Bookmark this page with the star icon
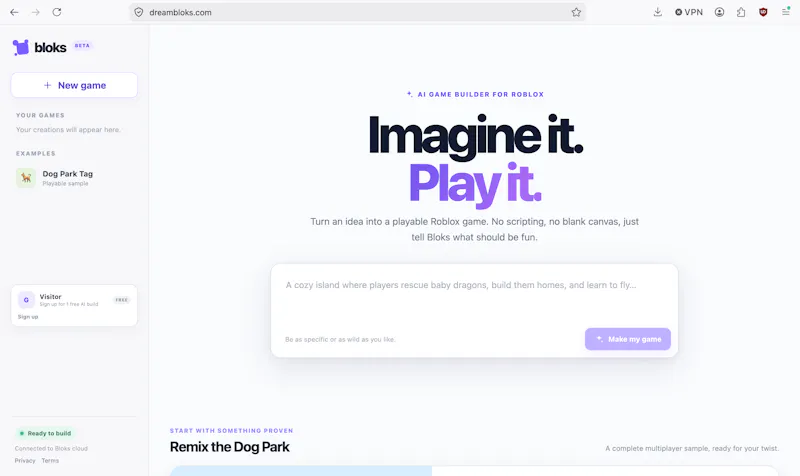 tap(576, 12)
